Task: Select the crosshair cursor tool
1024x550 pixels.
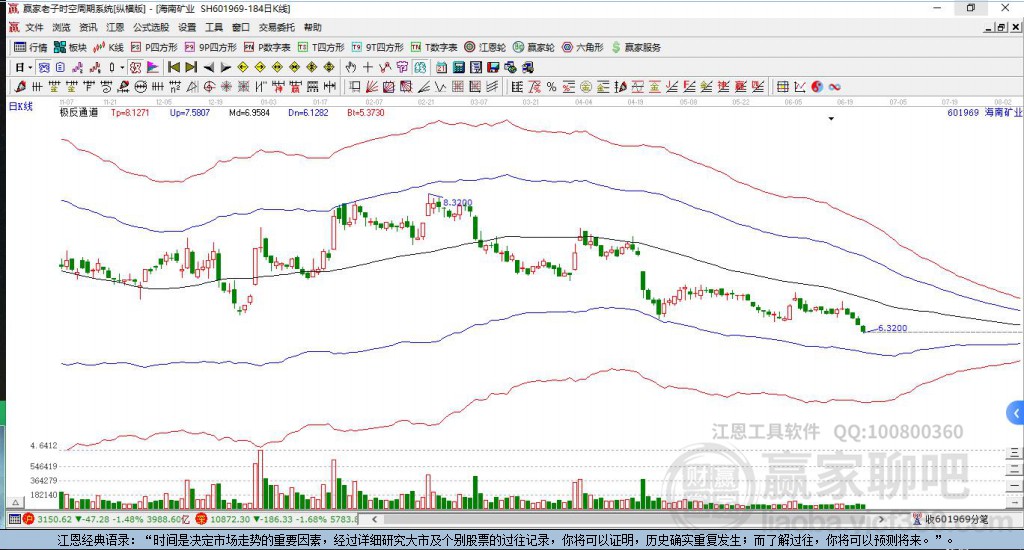Action: 368,67
